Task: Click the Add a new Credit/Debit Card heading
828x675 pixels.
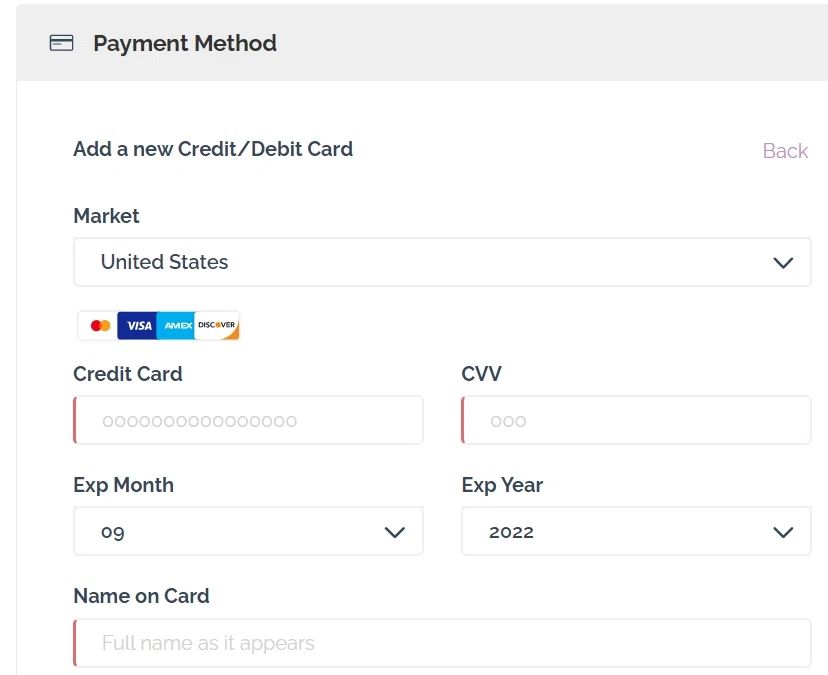Action: click(x=213, y=150)
